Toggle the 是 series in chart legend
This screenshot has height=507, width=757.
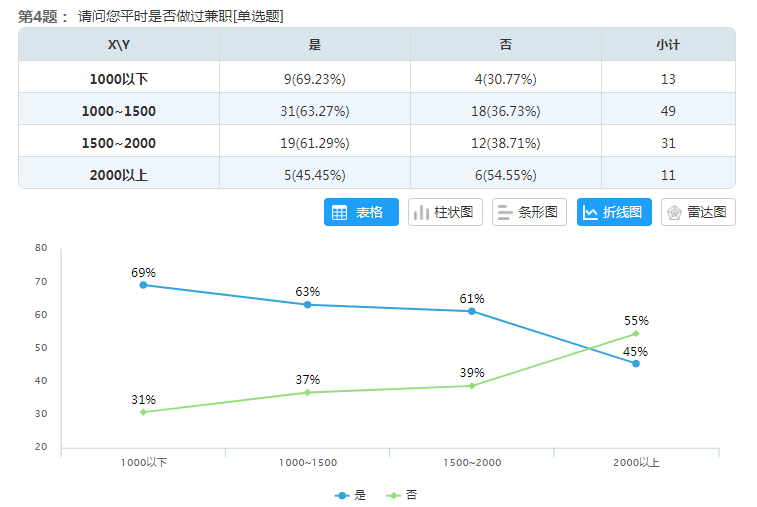[x=350, y=495]
